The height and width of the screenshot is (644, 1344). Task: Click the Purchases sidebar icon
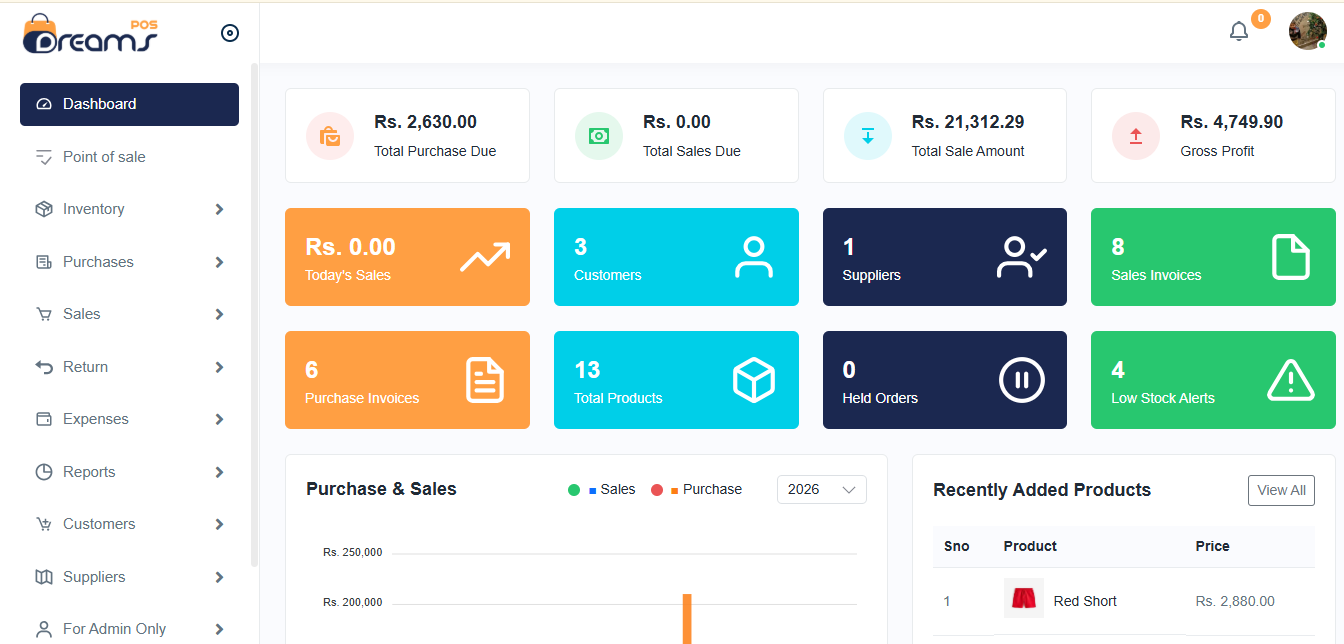44,262
